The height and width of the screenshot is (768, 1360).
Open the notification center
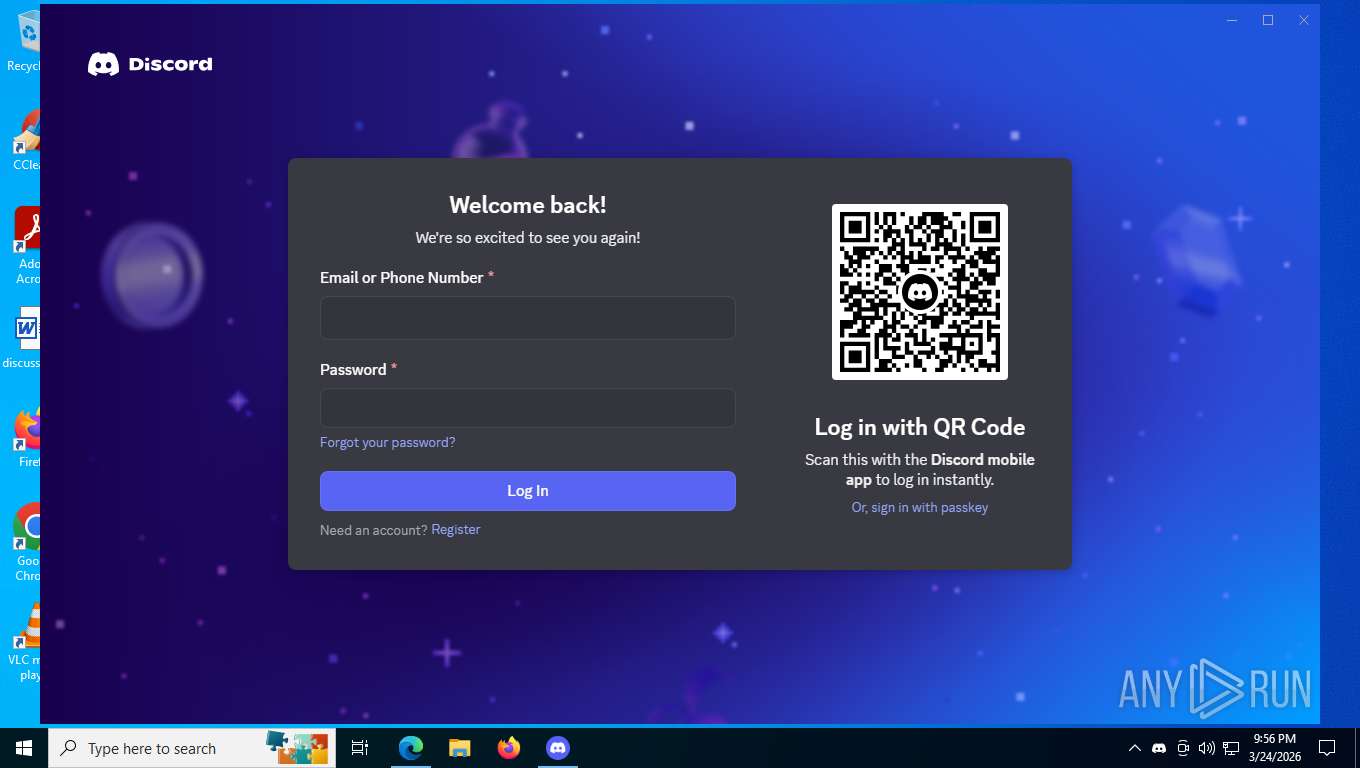pyautogui.click(x=1327, y=748)
